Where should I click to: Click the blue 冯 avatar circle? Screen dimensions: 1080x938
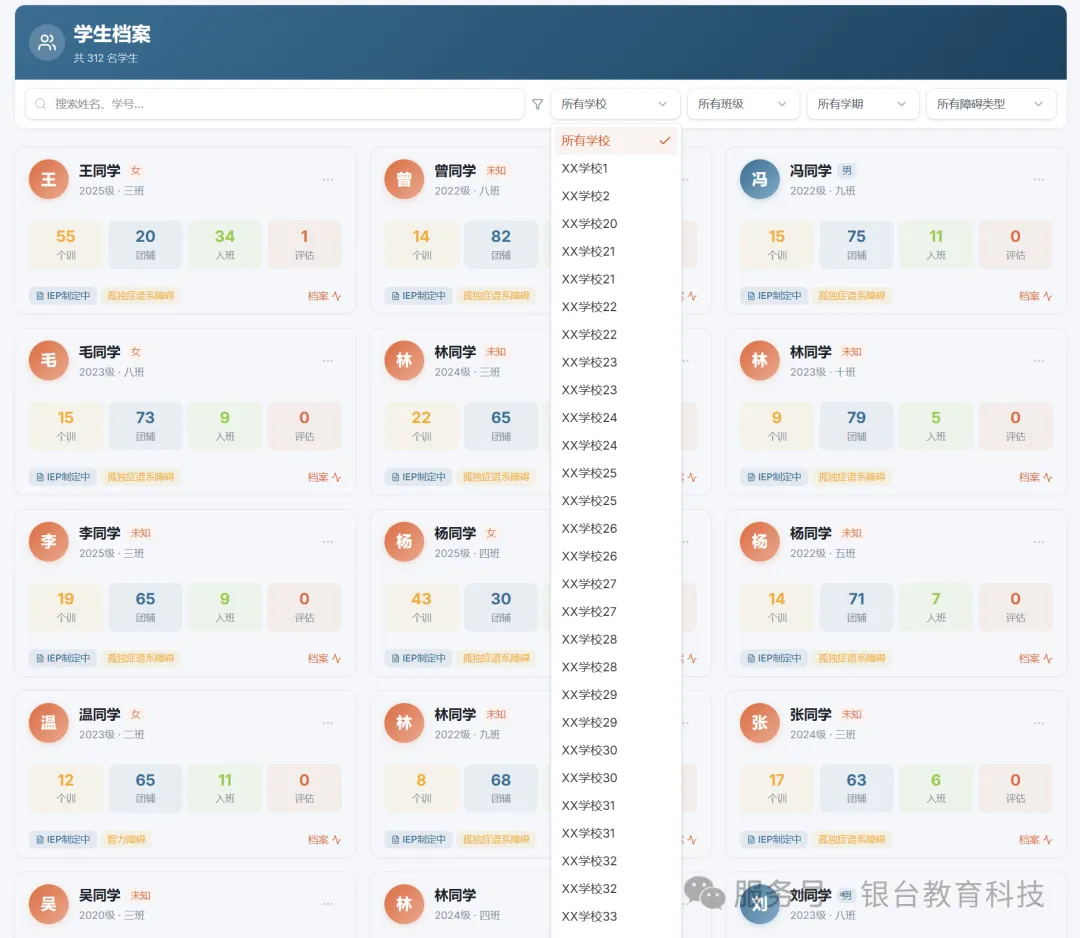pos(759,180)
